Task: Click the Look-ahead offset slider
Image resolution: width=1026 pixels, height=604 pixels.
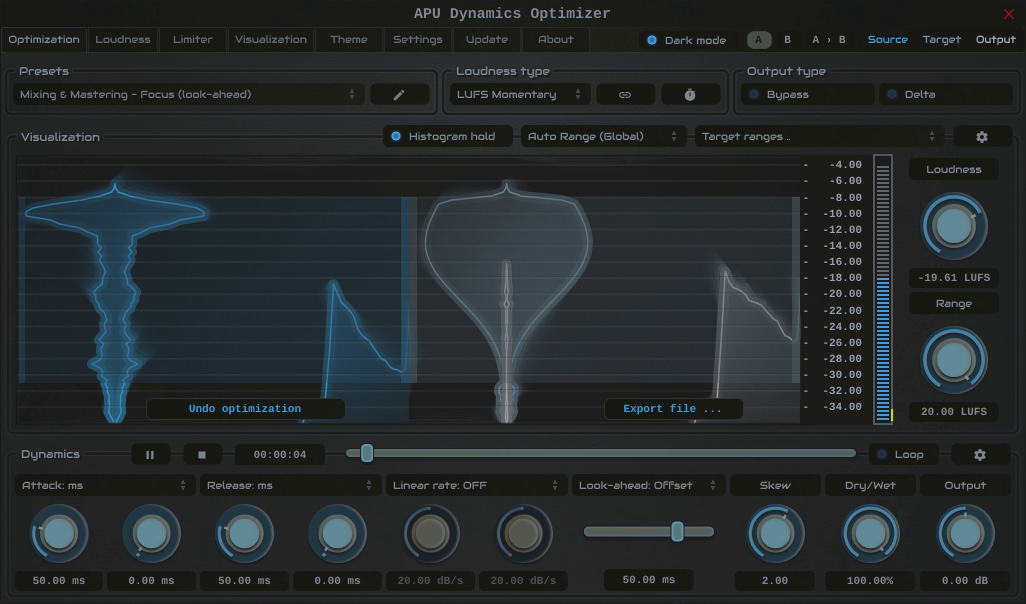Action: pos(648,532)
